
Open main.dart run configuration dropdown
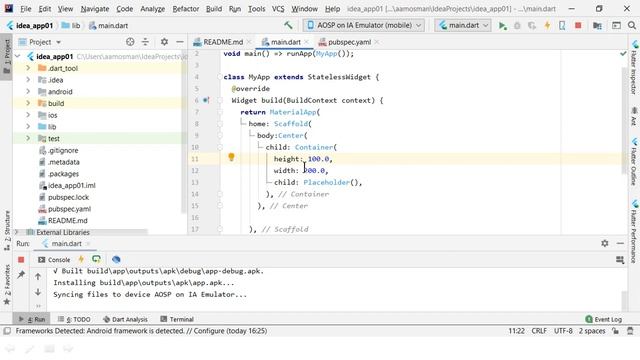463,25
